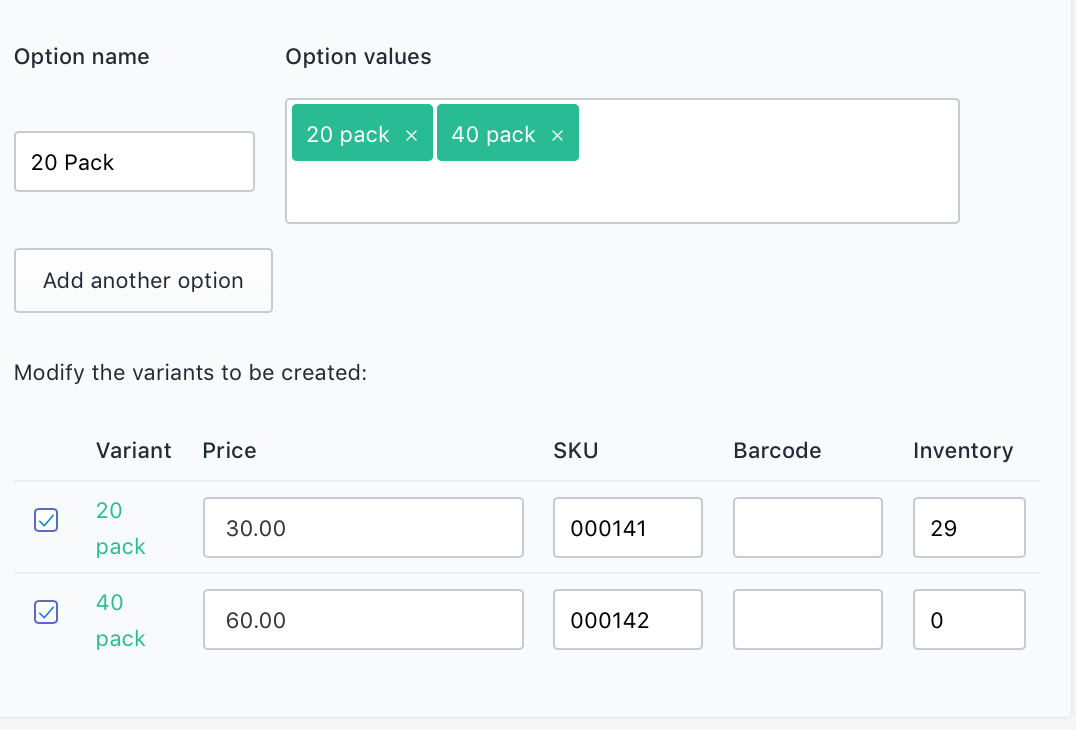Click the SKU field containing 000141
Image resolution: width=1076 pixels, height=730 pixels.
click(x=628, y=528)
